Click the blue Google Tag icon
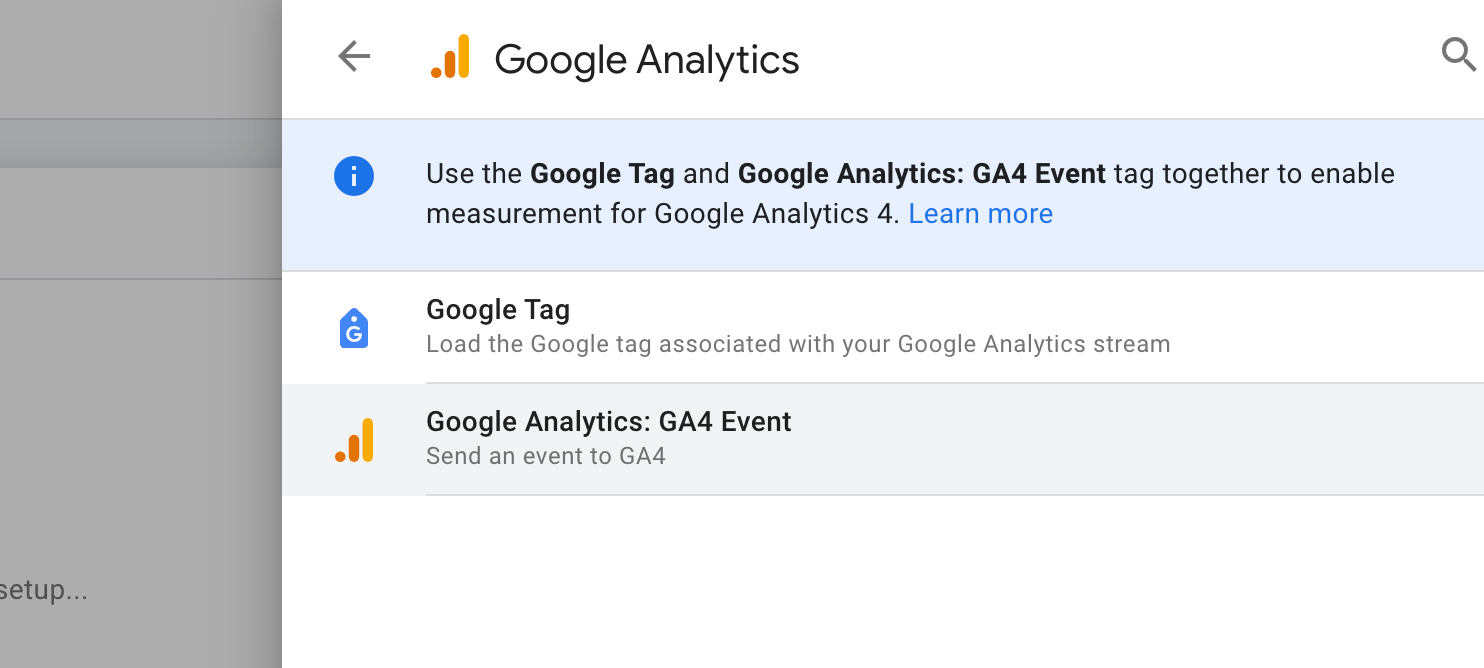Screen dimensions: 1484x668 coord(354,327)
